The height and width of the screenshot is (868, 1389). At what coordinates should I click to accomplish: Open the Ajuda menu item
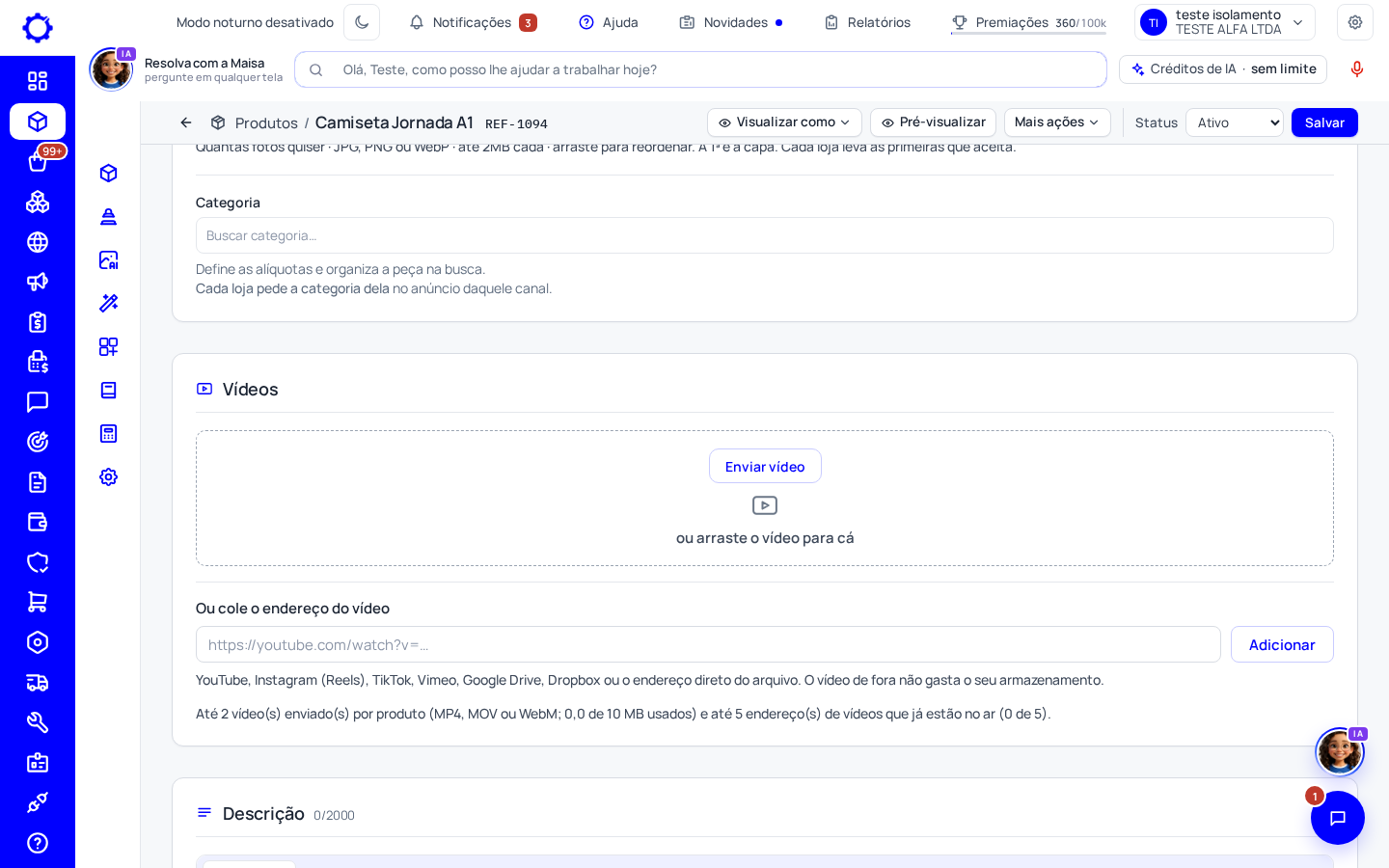(609, 22)
